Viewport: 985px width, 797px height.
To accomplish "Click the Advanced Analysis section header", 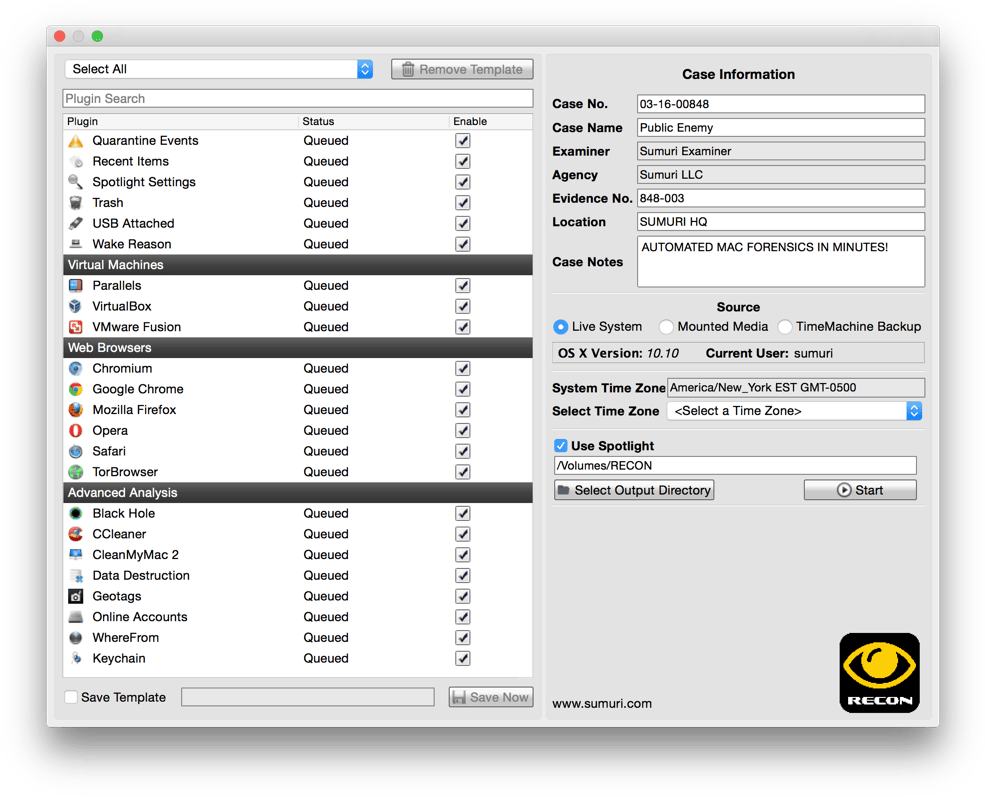I will pyautogui.click(x=298, y=492).
